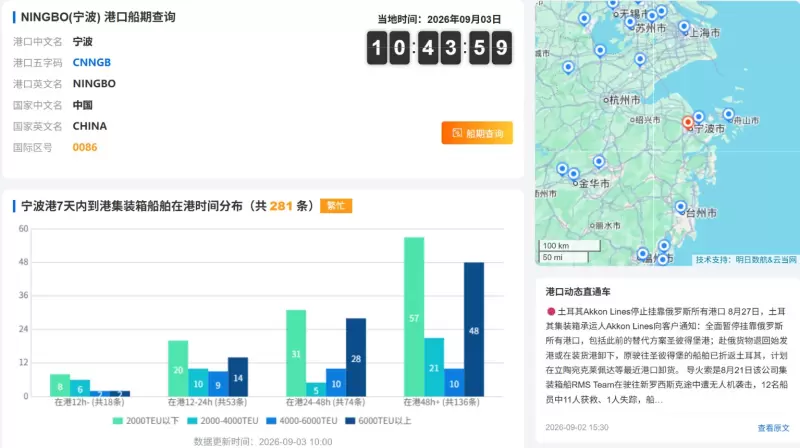The height and width of the screenshot is (448, 800).
Task: Click the 281 total vessel count
Action: pyautogui.click(x=281, y=206)
